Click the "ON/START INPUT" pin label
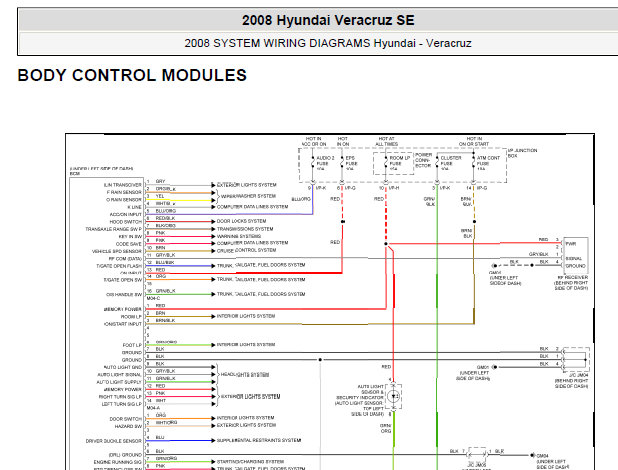The height and width of the screenshot is (470, 618). [x=123, y=324]
